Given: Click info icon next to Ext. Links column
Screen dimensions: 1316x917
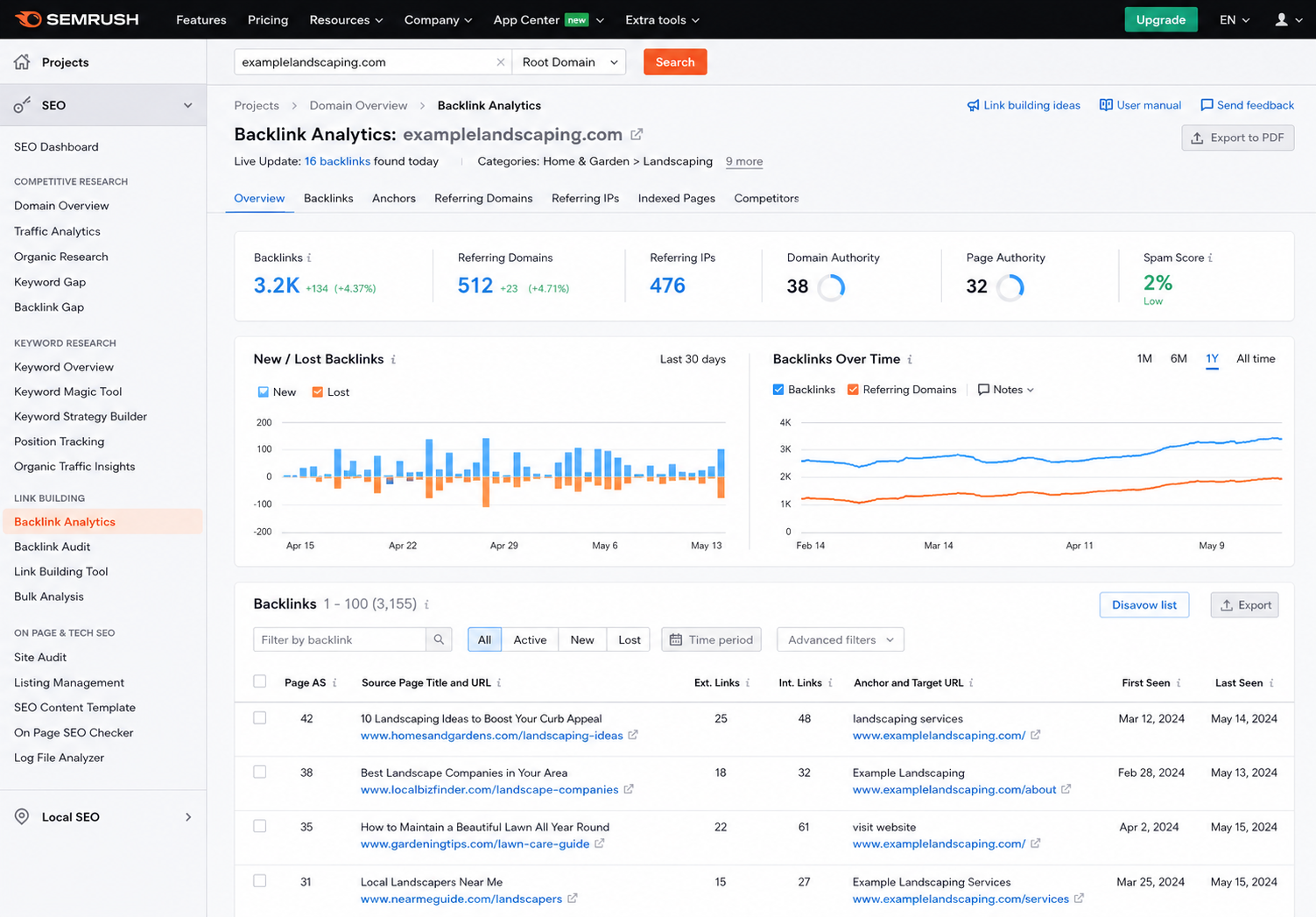Looking at the screenshot, I should tap(747, 683).
